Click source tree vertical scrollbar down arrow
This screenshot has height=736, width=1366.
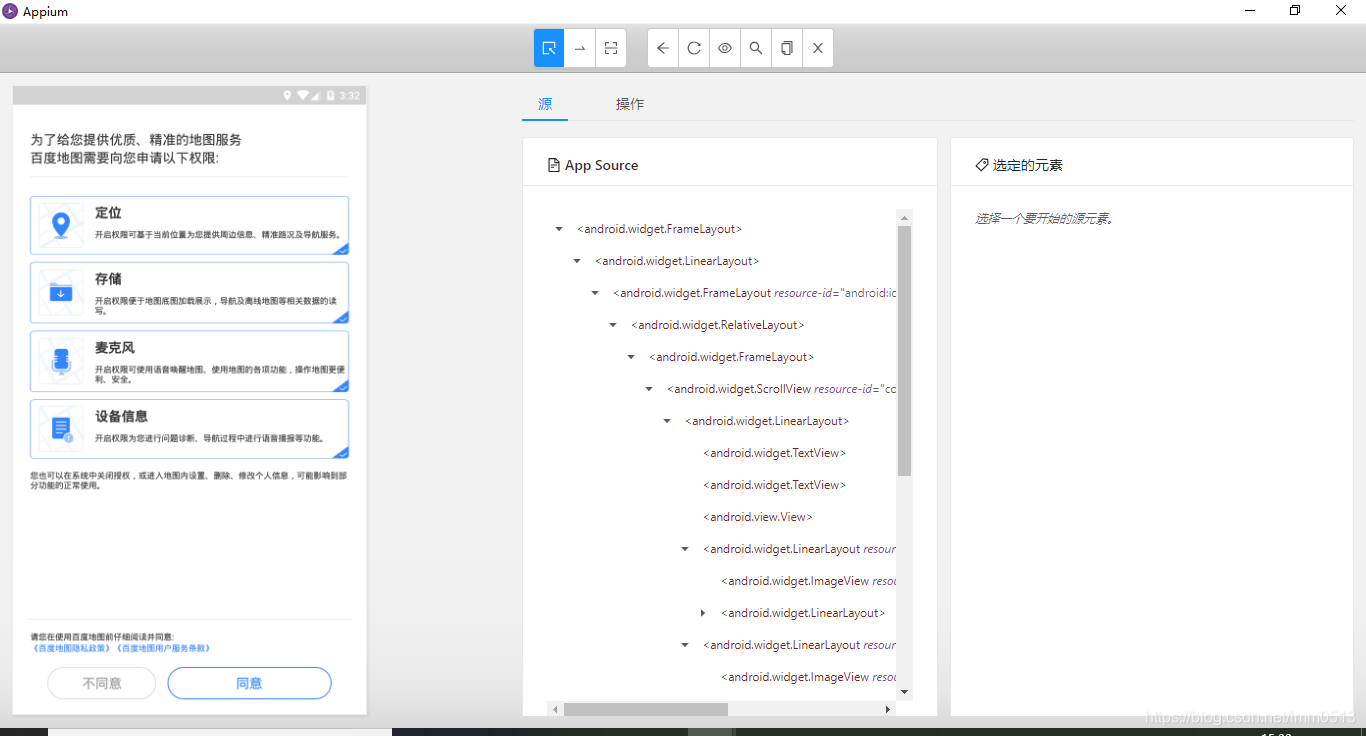tap(904, 692)
